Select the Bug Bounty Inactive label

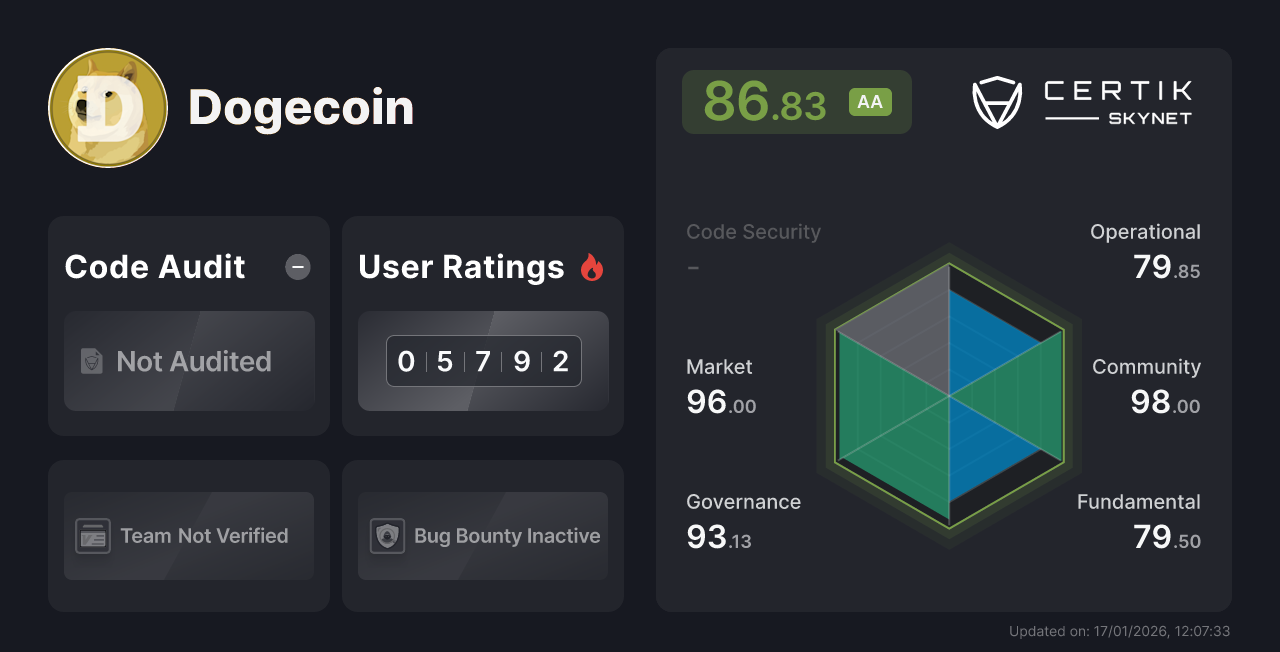click(507, 536)
